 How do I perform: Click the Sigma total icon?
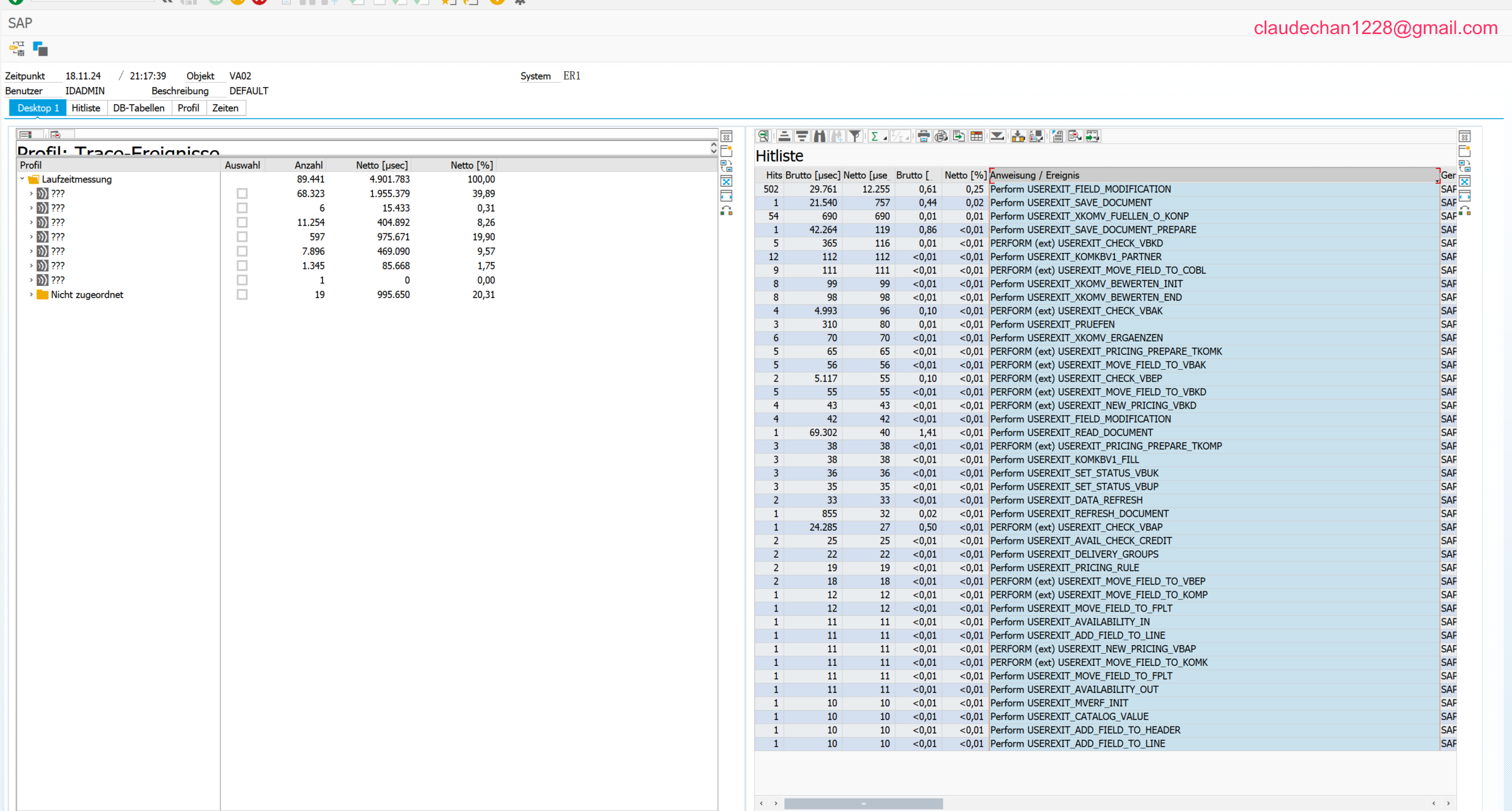(875, 136)
